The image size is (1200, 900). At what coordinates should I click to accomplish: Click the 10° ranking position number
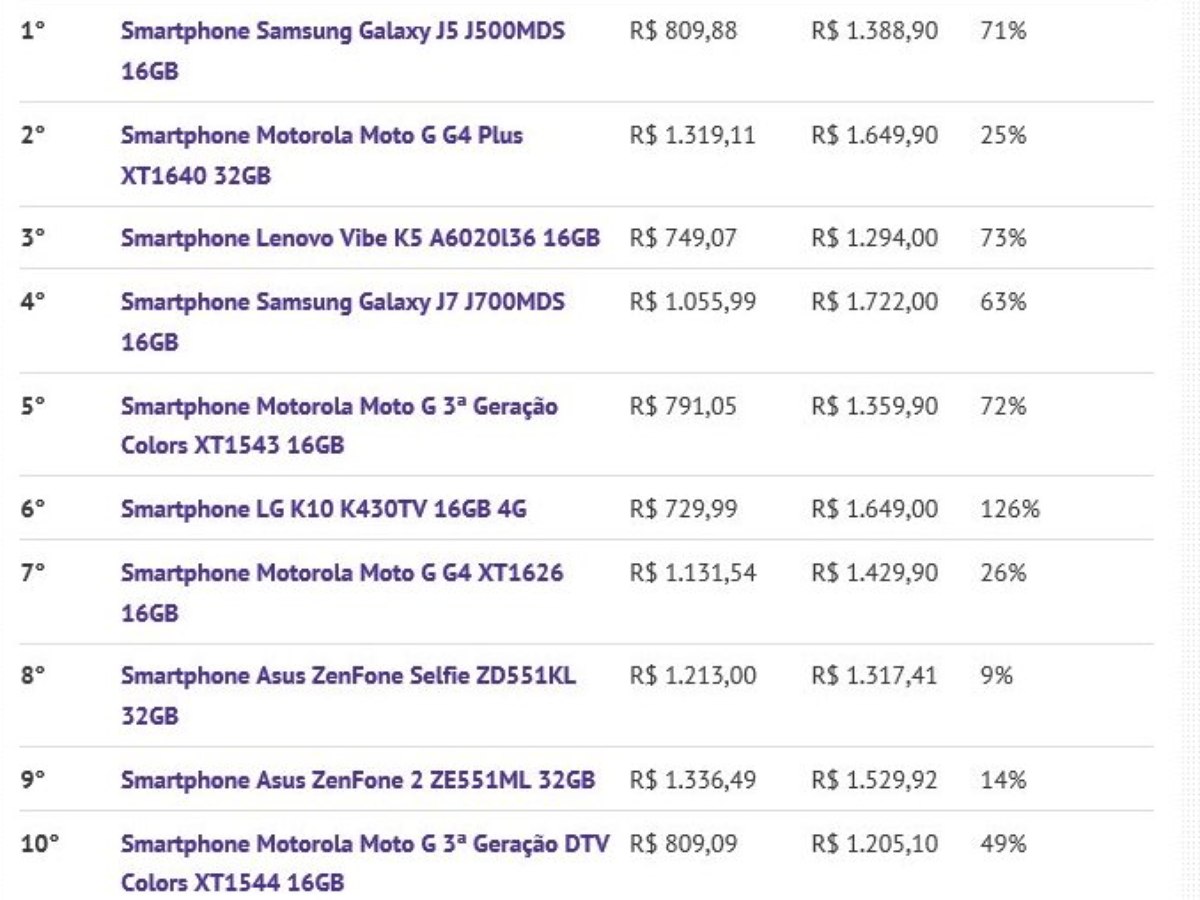point(39,844)
